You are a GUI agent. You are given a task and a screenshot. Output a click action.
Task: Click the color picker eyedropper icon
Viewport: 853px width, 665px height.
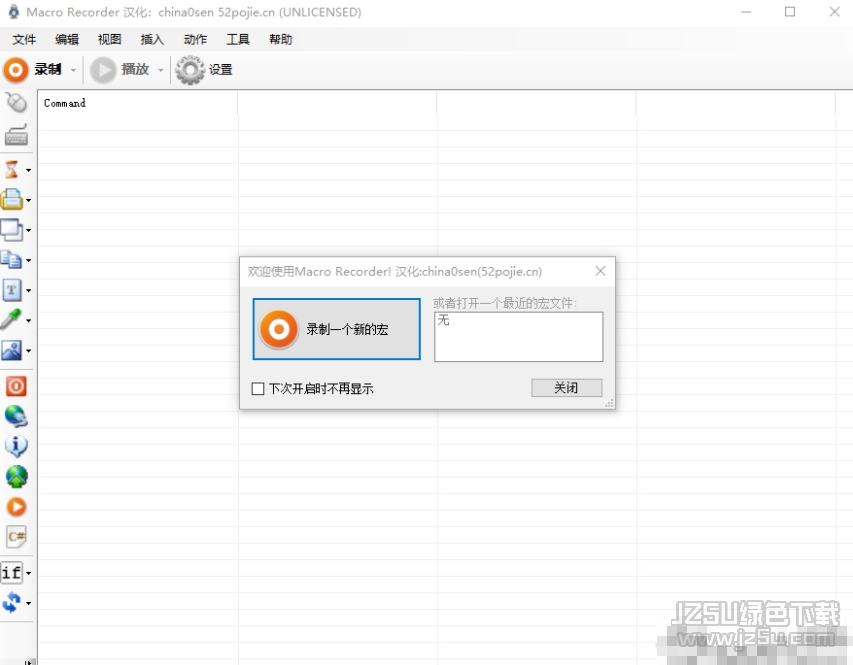[11, 319]
